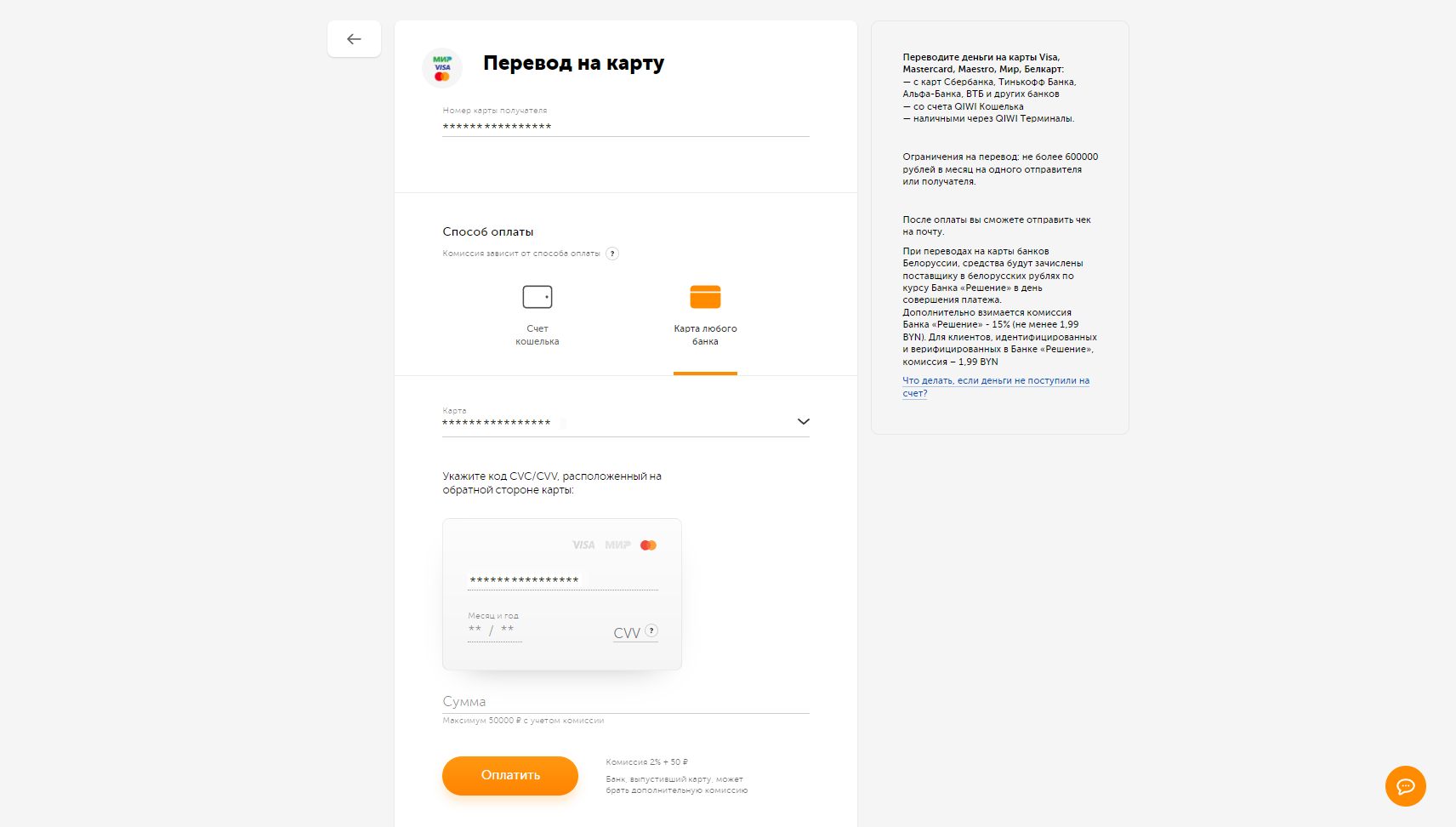Click the Сумма amount input field
Screen dimensions: 1456x827
[625, 702]
